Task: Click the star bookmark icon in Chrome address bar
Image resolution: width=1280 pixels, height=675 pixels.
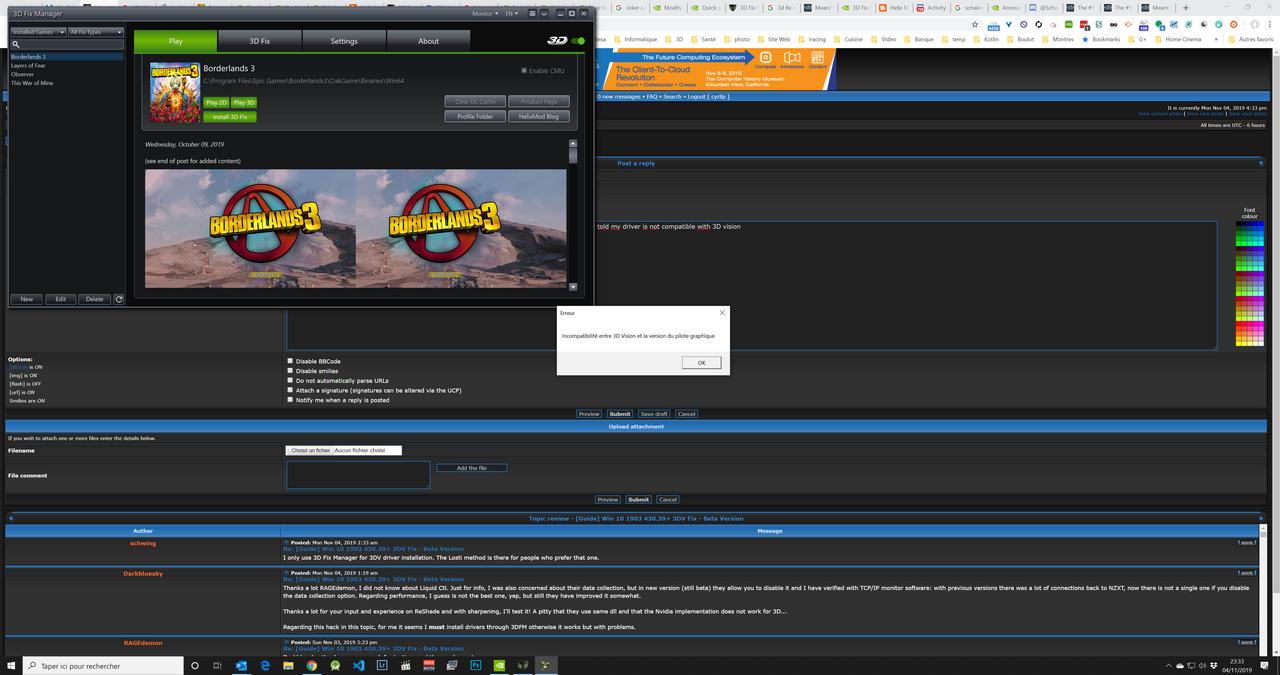Action: (x=975, y=24)
